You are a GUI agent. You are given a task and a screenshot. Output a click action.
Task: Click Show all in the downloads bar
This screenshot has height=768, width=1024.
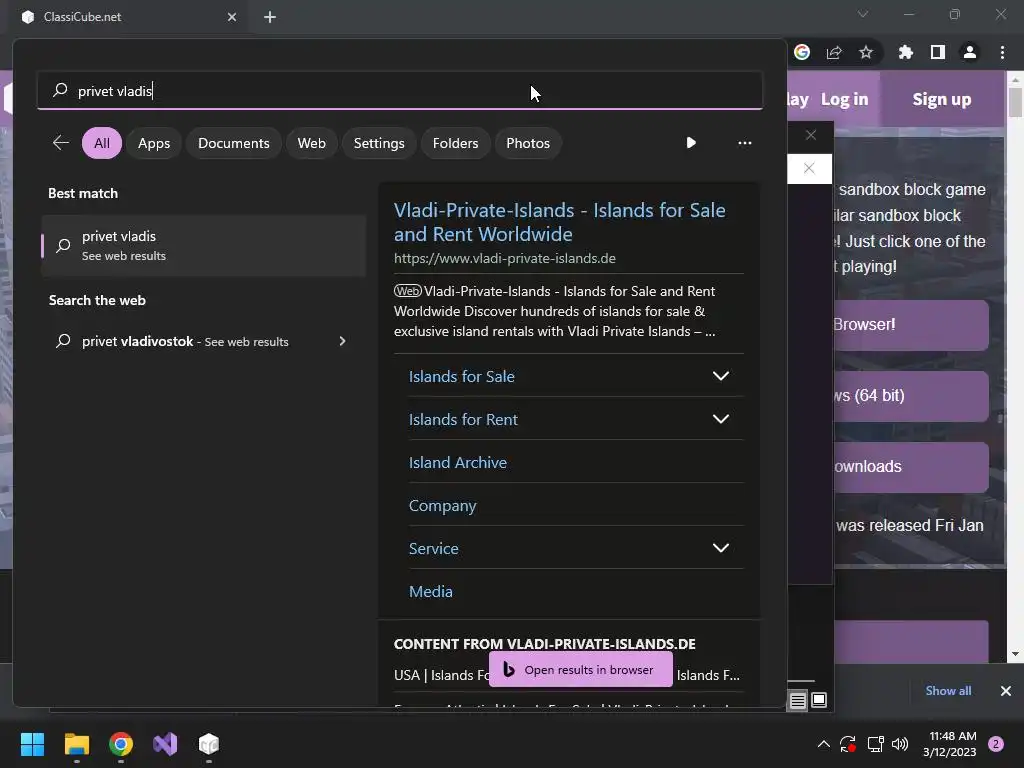pyautogui.click(x=948, y=691)
